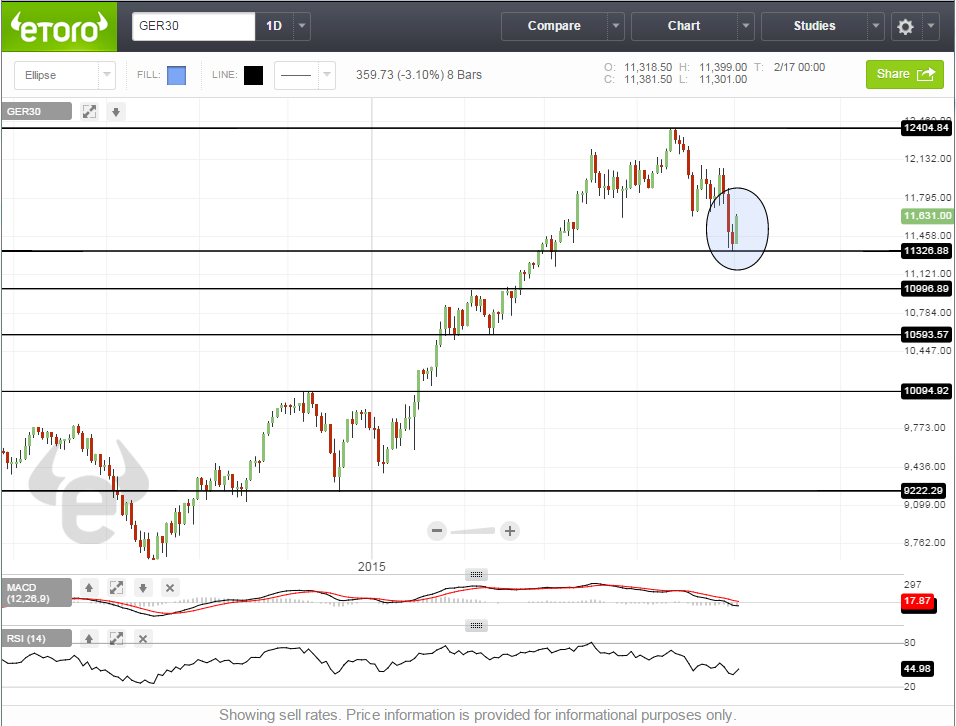The height and width of the screenshot is (726, 956).
Task: Click the 10996.89 price level label
Action: point(926,288)
